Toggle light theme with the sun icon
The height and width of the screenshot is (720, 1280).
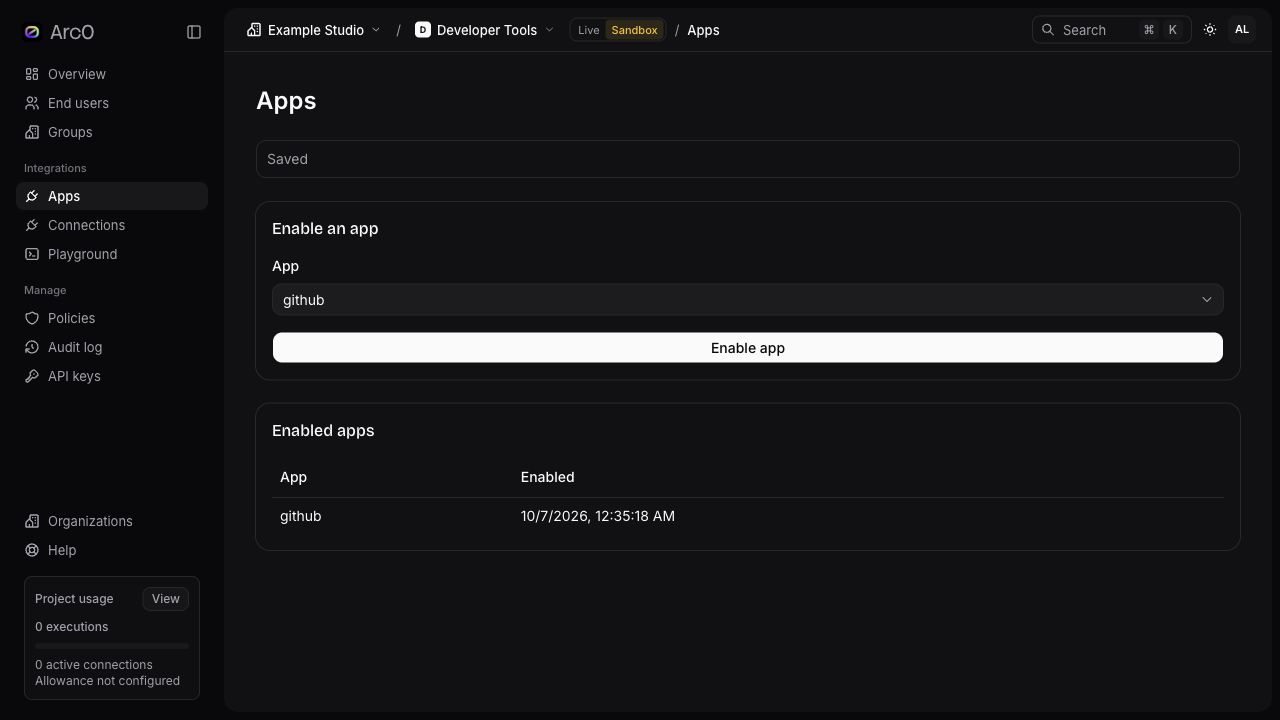(1210, 30)
